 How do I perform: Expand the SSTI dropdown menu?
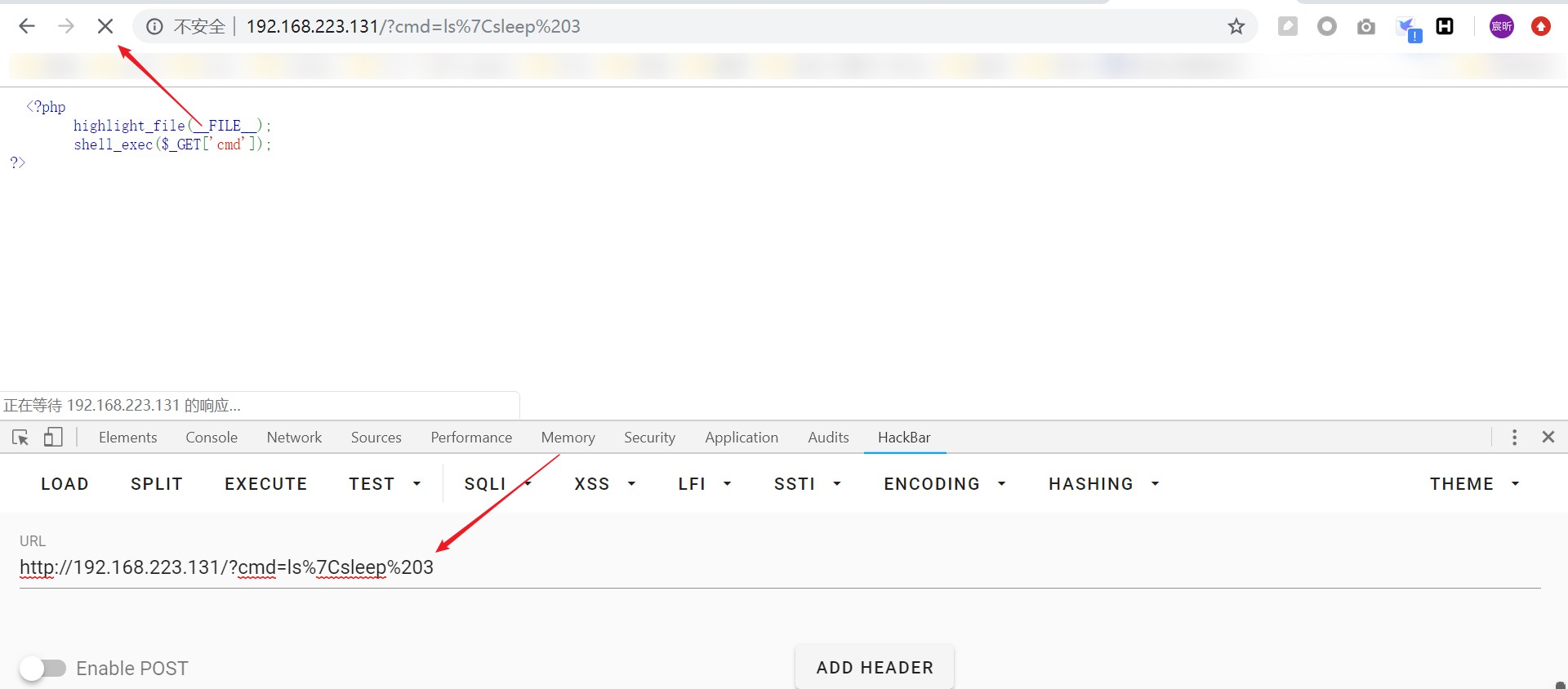pos(807,484)
